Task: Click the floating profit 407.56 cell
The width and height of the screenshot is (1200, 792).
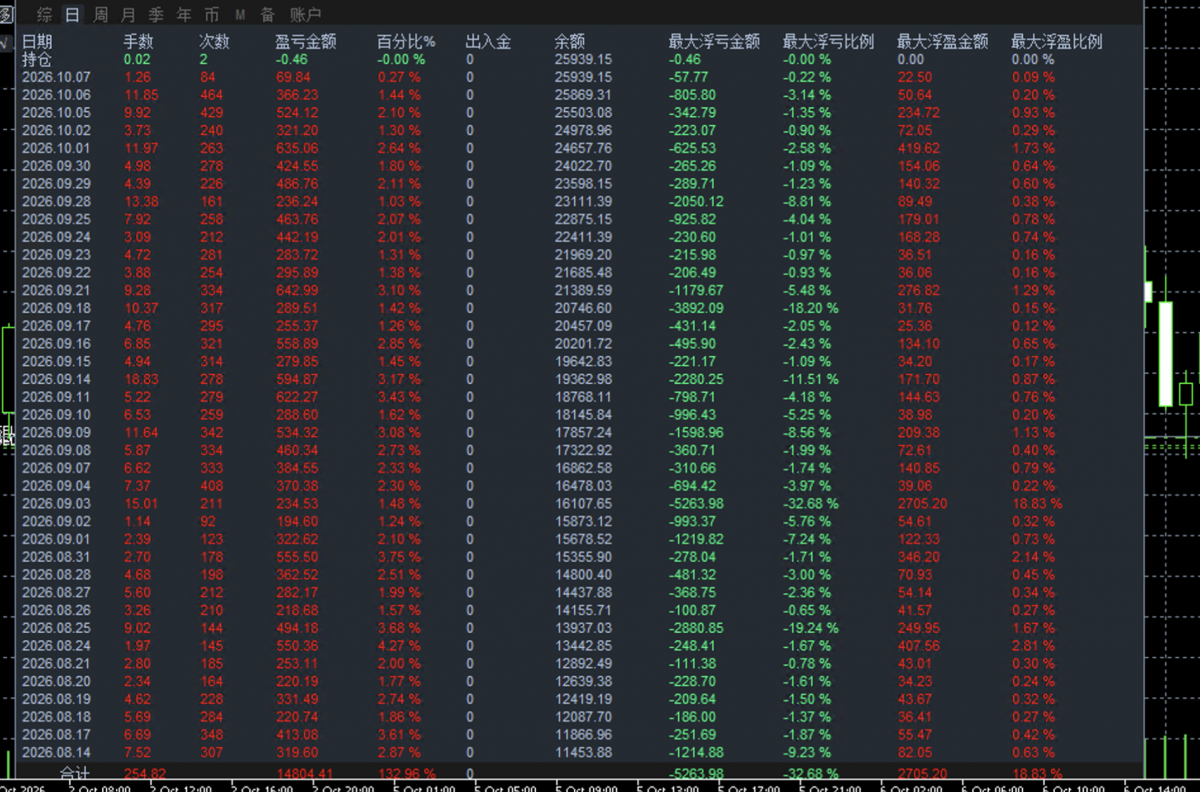Action: [919, 645]
